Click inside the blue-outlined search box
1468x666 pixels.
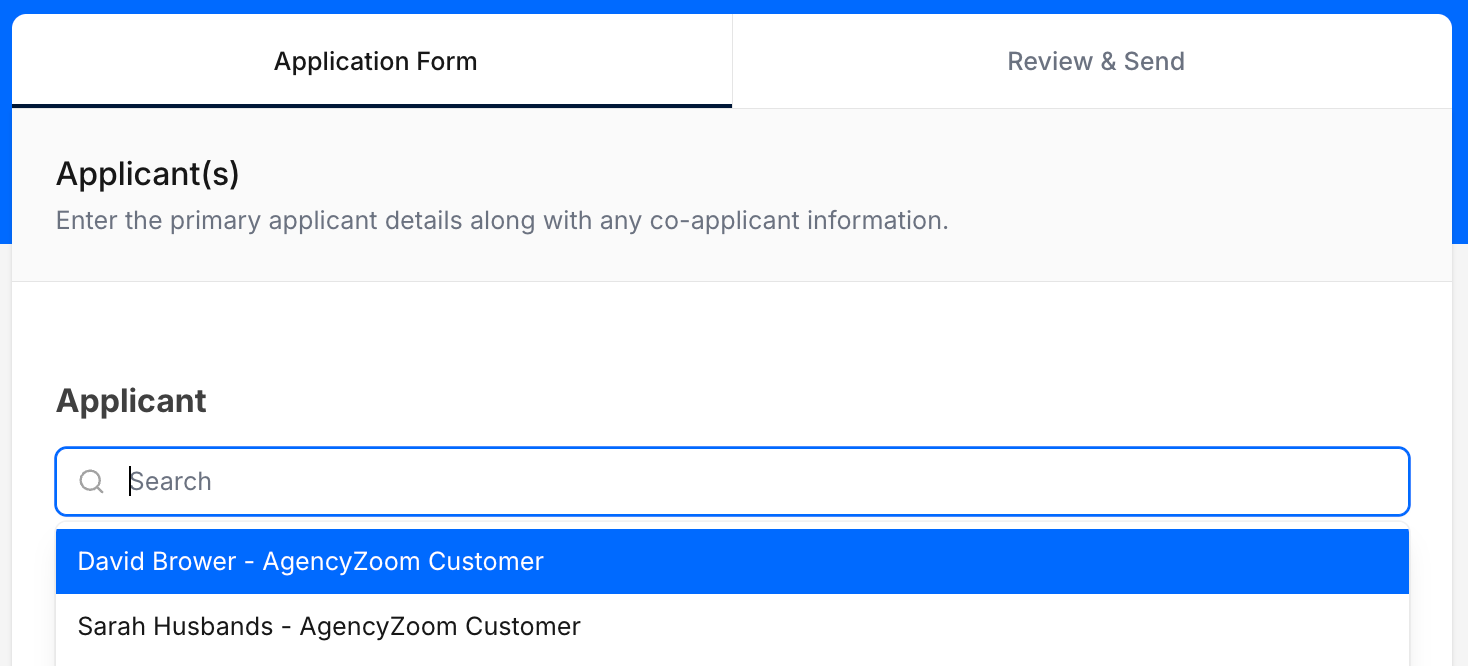click(760, 482)
